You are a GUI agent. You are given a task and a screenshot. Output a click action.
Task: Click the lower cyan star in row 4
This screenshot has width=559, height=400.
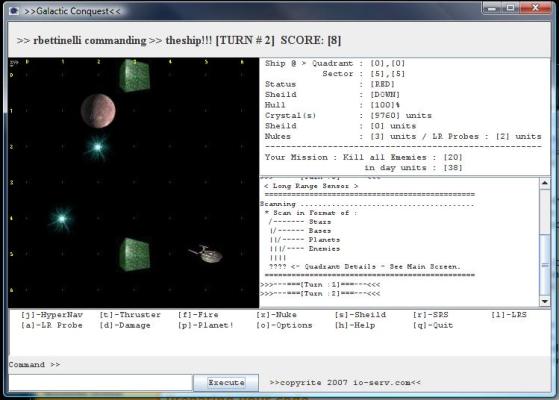click(61, 218)
